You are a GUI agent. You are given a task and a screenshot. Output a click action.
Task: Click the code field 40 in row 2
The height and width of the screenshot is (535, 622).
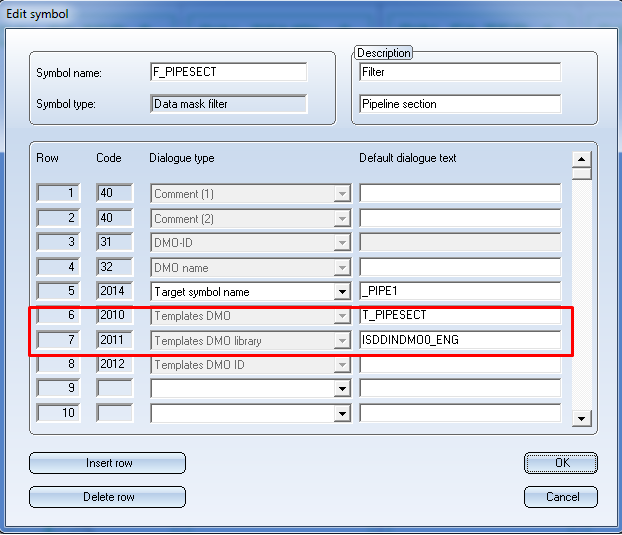(115, 218)
